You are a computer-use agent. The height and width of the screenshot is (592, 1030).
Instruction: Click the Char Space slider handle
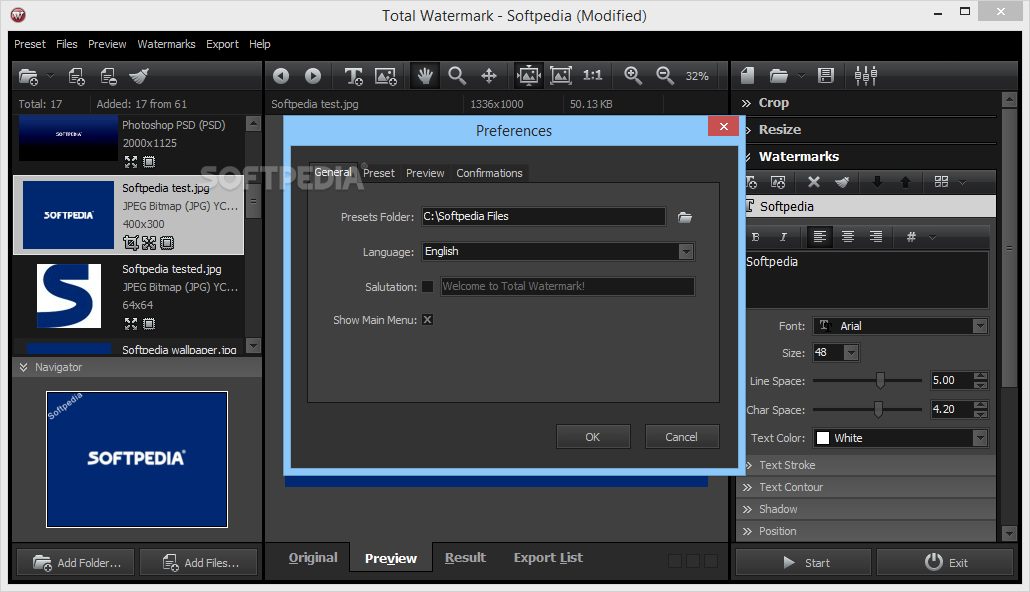[878, 409]
